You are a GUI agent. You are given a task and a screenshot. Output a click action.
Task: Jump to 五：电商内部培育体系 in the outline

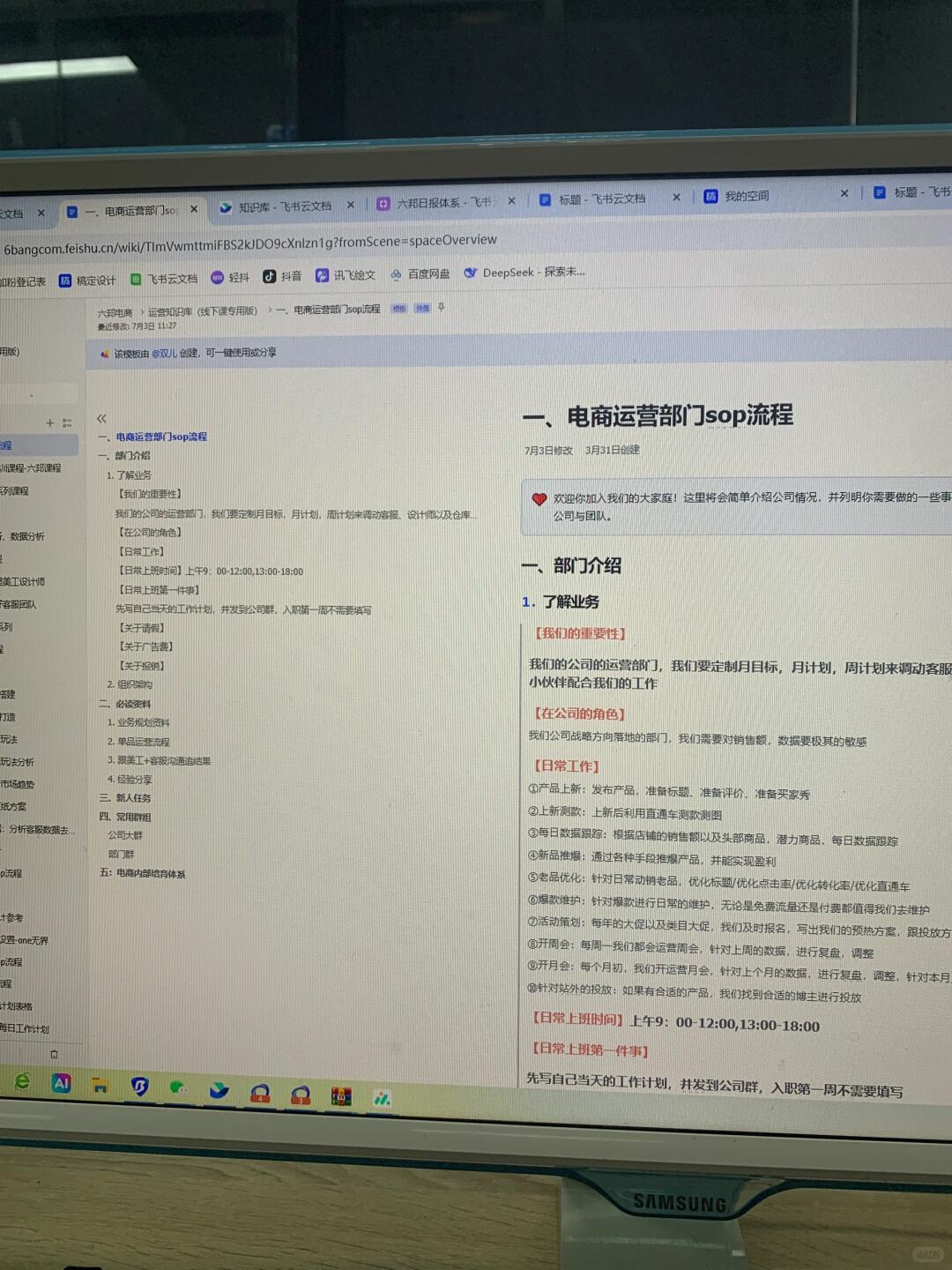(x=142, y=874)
